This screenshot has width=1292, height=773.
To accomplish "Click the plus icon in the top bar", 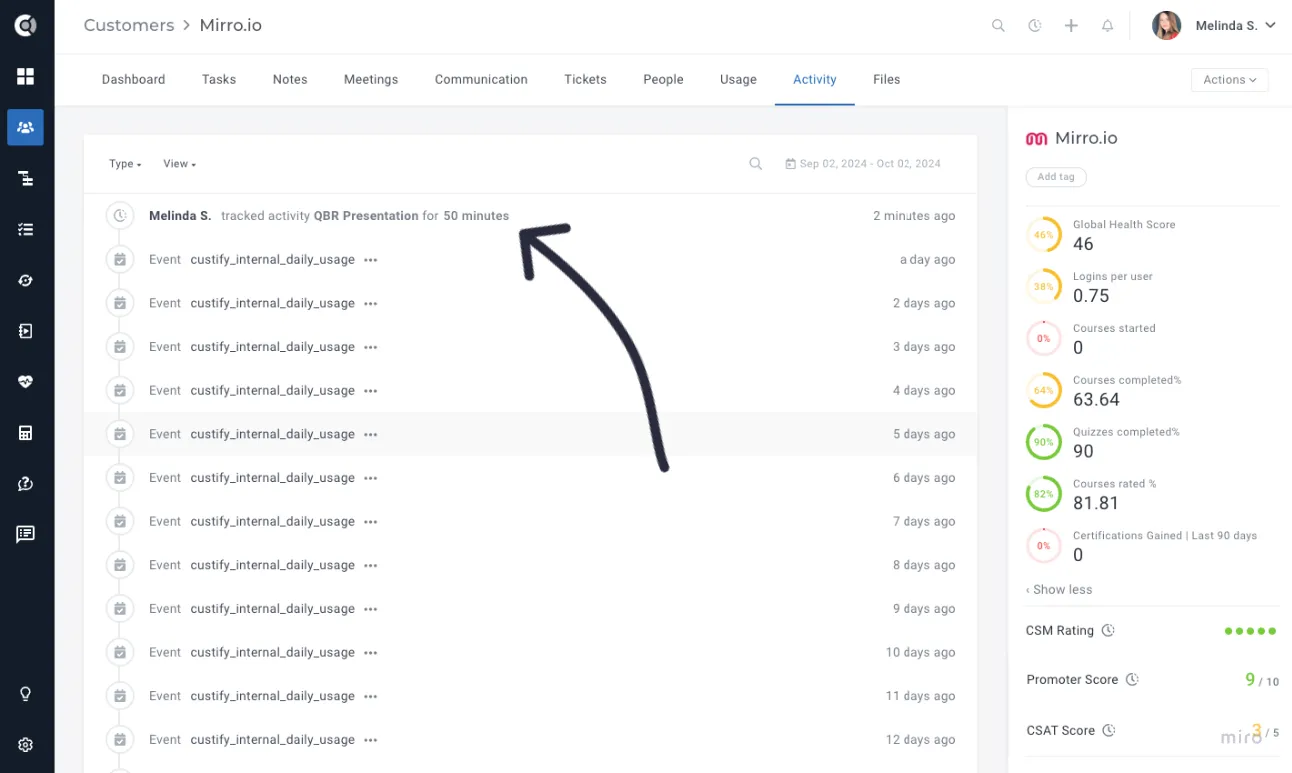I will (1071, 26).
